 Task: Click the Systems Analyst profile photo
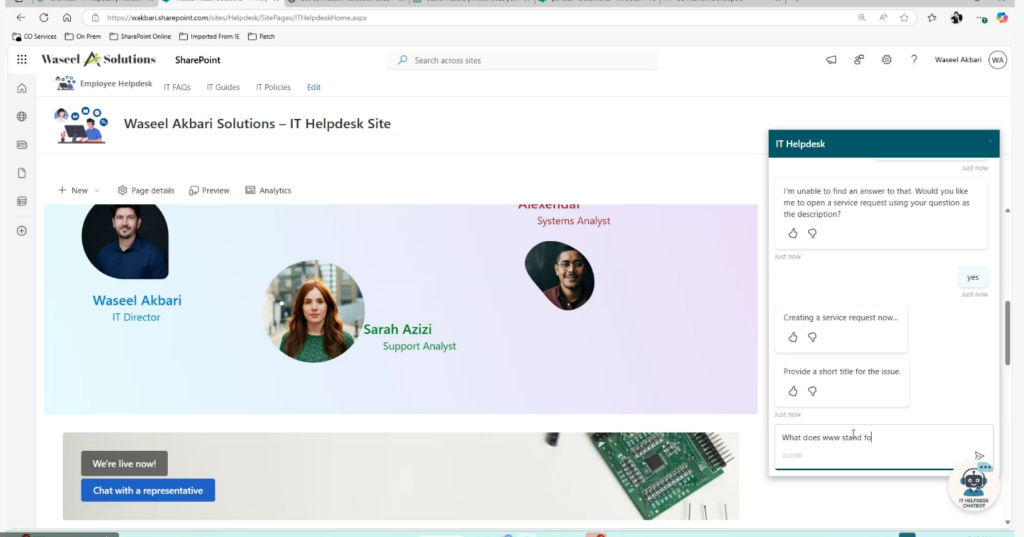pyautogui.click(x=560, y=276)
